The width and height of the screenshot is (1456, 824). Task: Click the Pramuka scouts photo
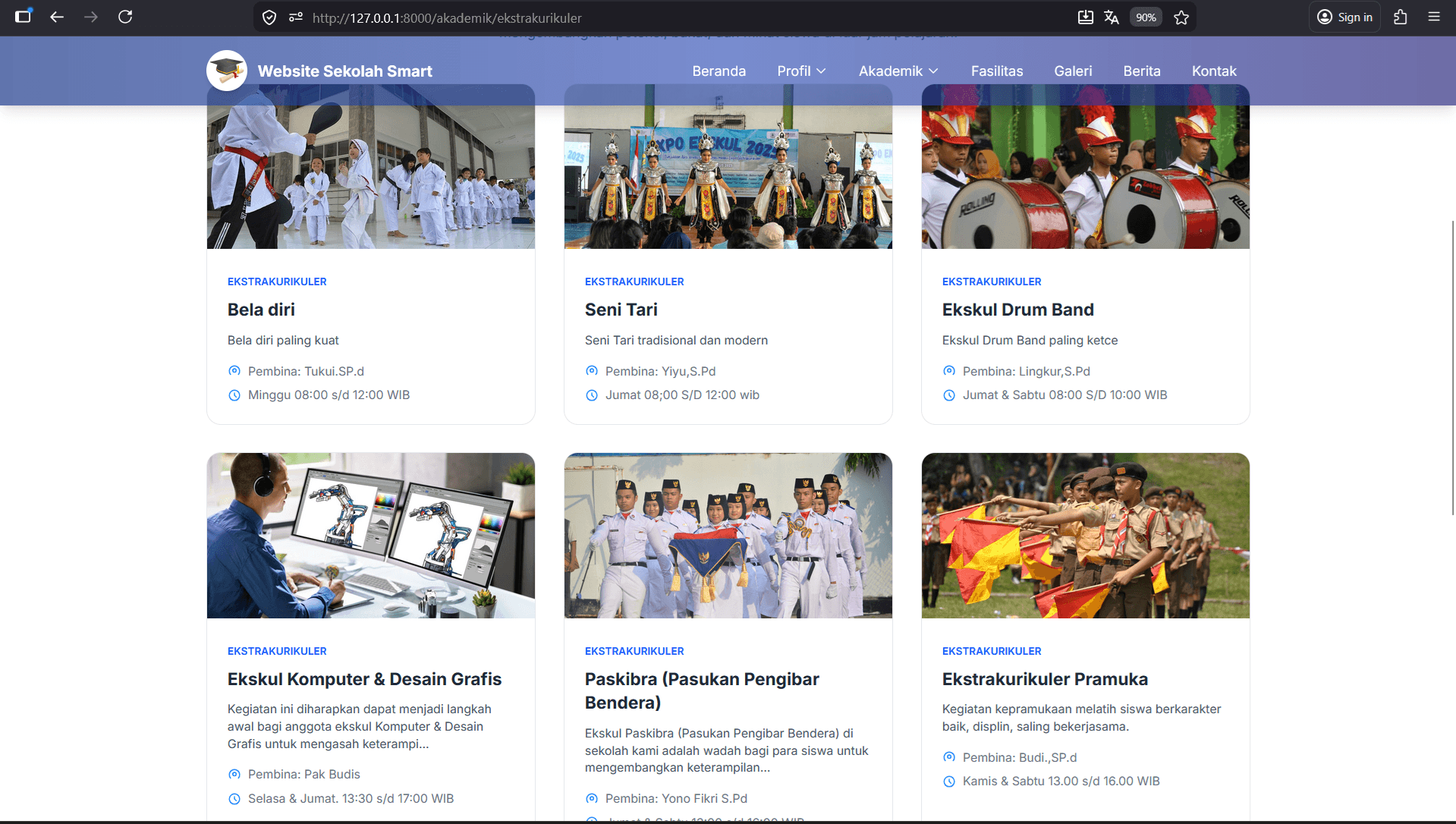tap(1086, 536)
